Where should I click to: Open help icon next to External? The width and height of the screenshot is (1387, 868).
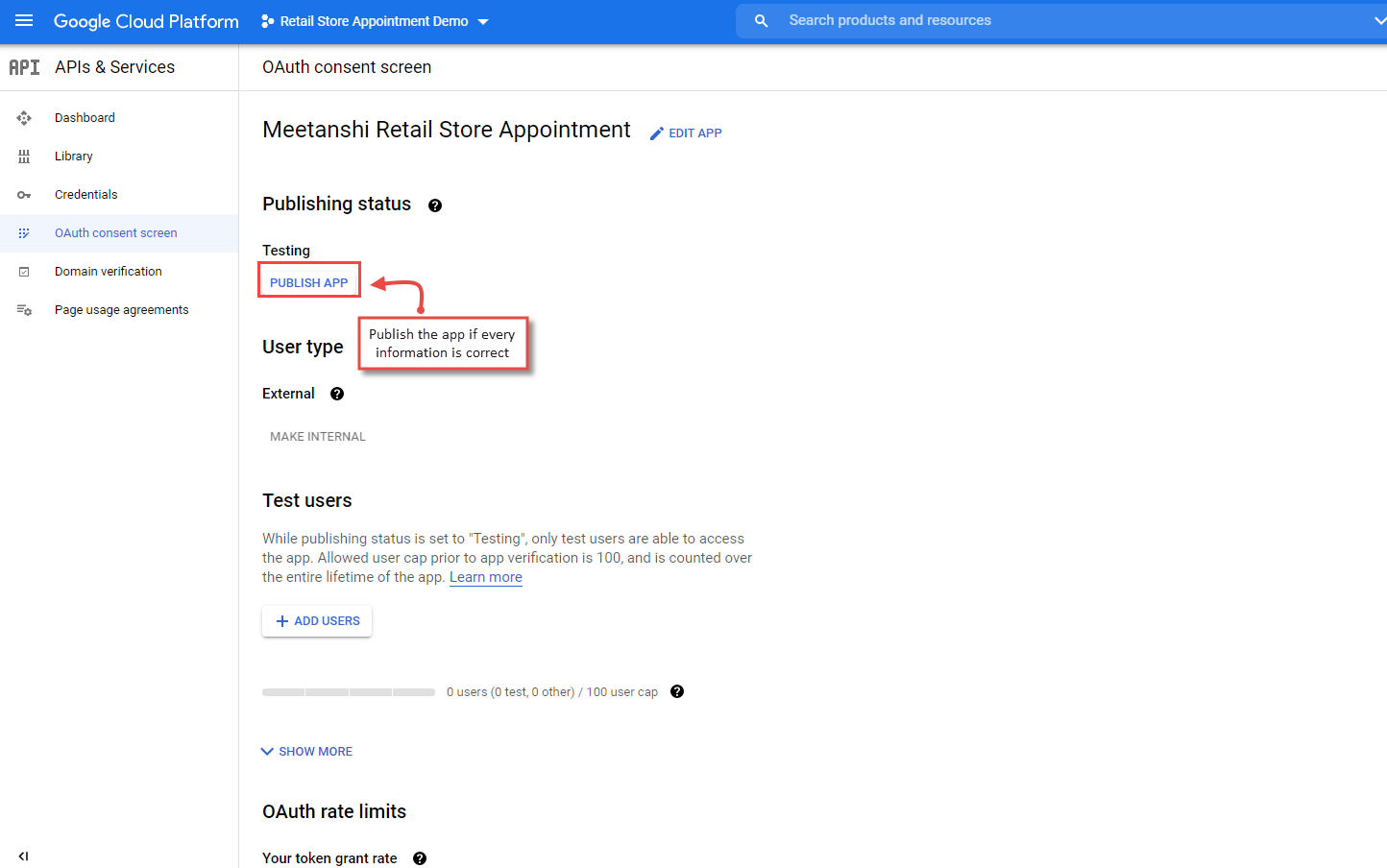337,394
